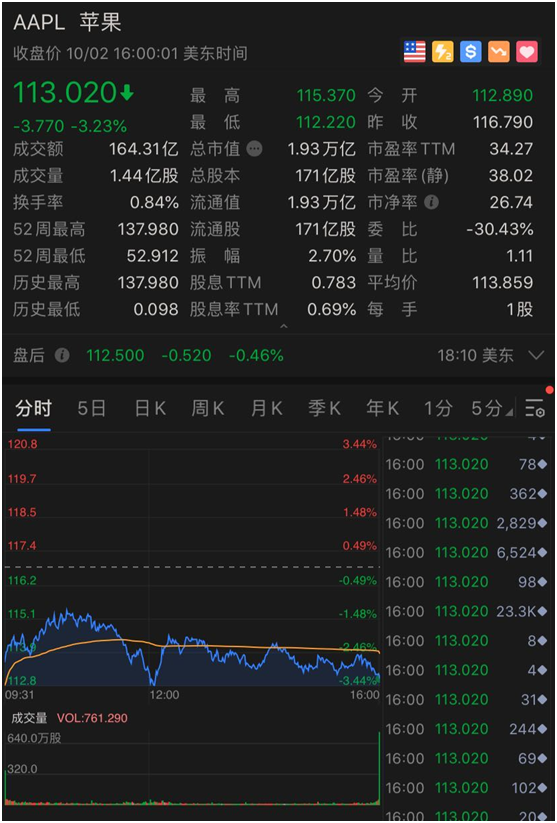Tap the 股息率TTM value 0.69%
Viewport: 557px width, 823px height.
pyautogui.click(x=332, y=310)
